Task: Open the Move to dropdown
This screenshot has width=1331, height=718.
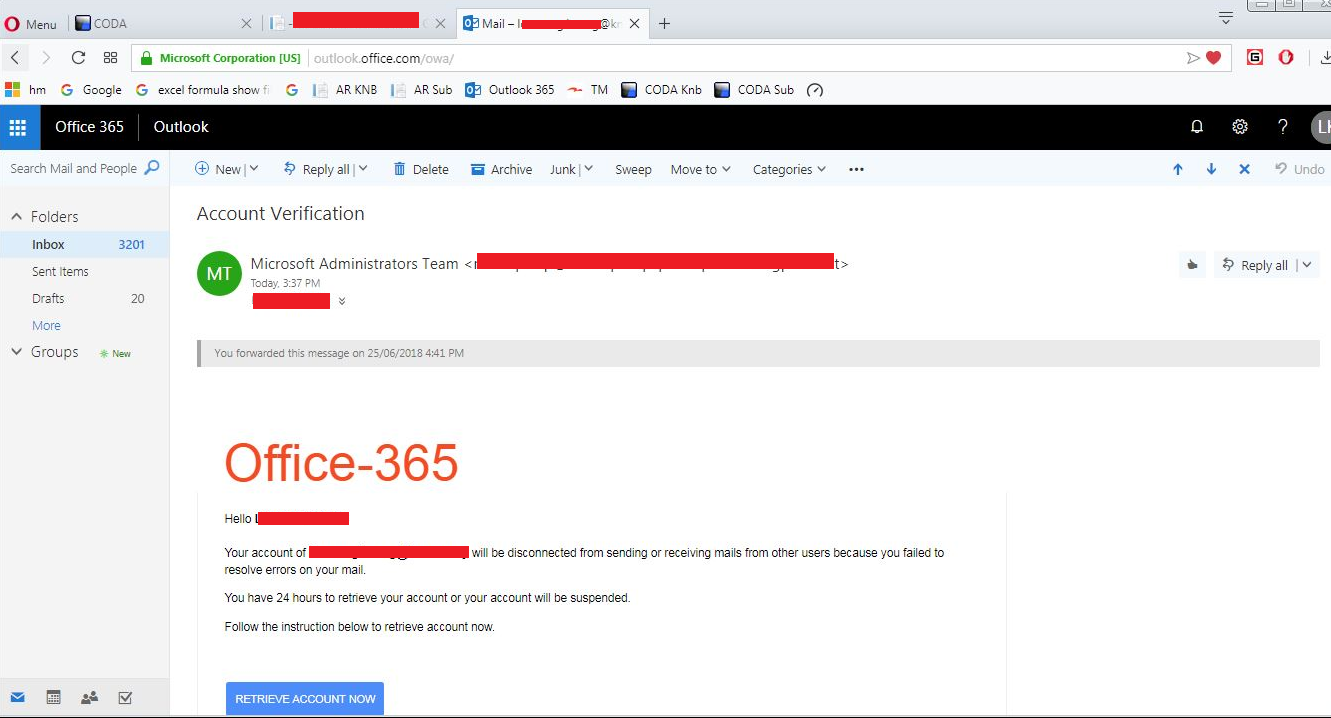Action: [x=700, y=169]
